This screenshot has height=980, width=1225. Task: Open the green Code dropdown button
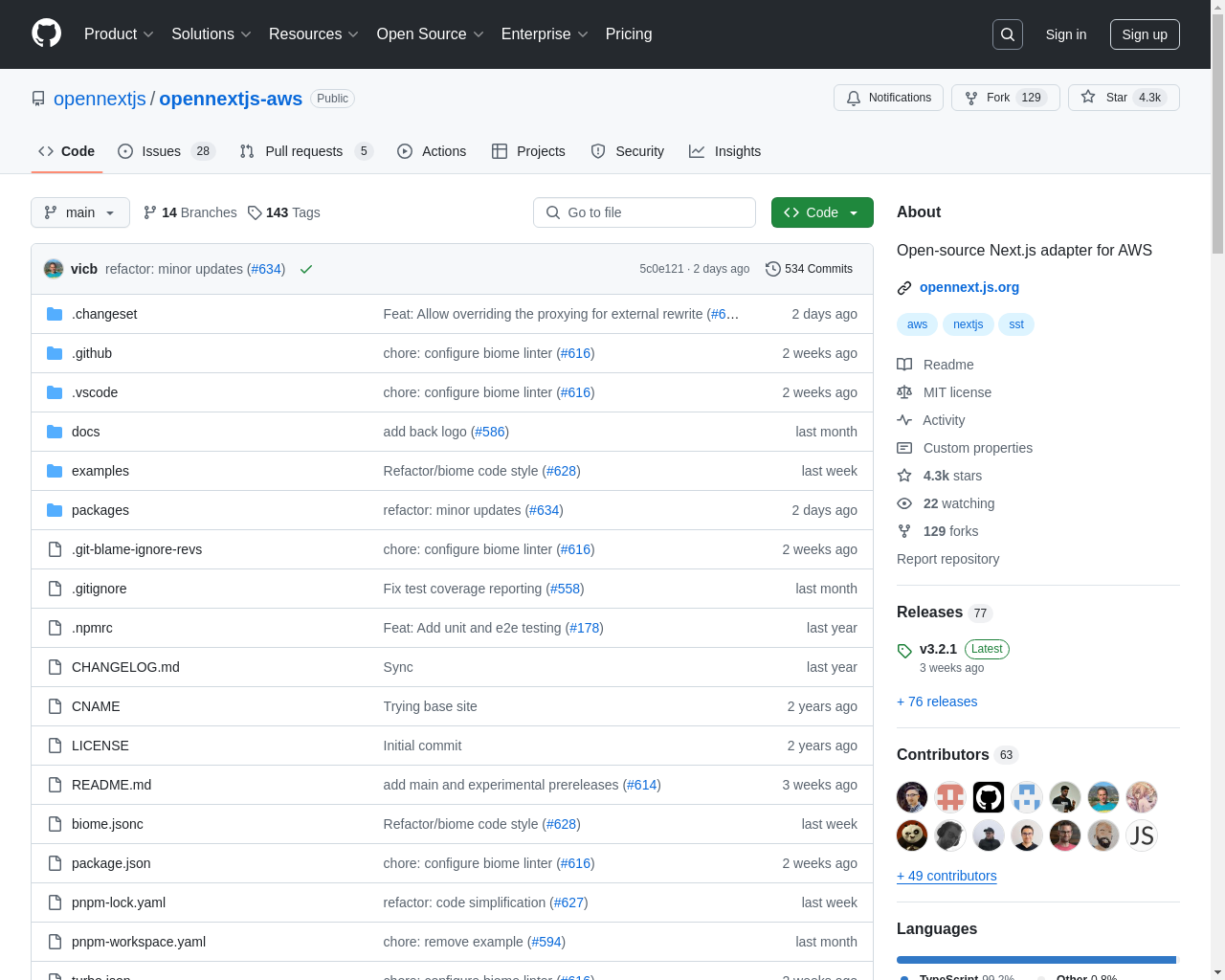(x=822, y=212)
